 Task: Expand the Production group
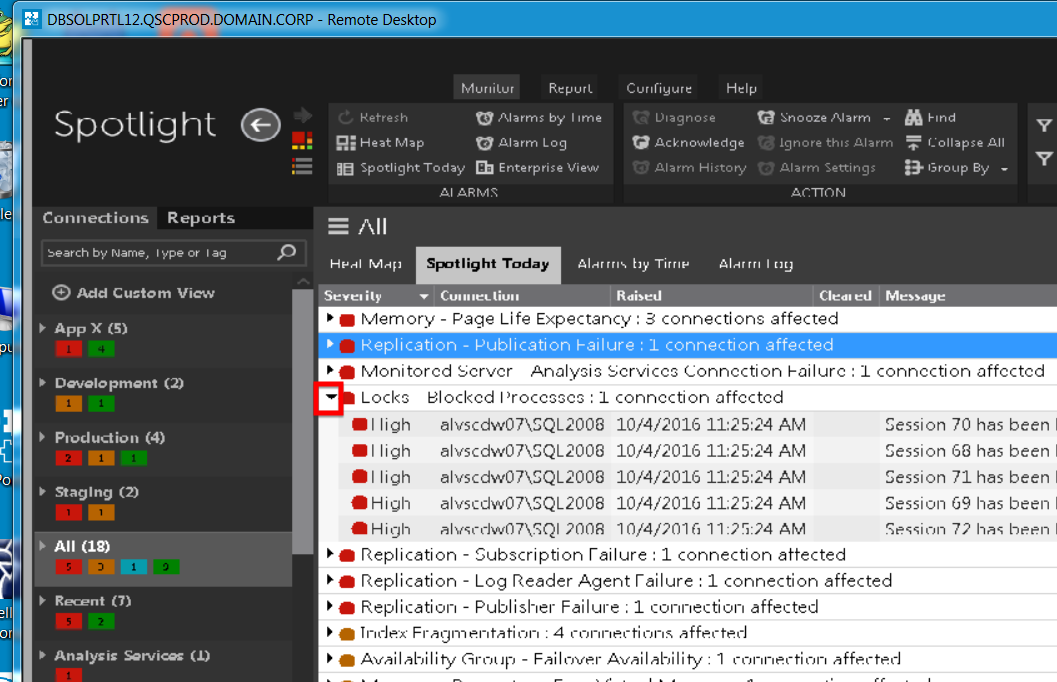42,437
